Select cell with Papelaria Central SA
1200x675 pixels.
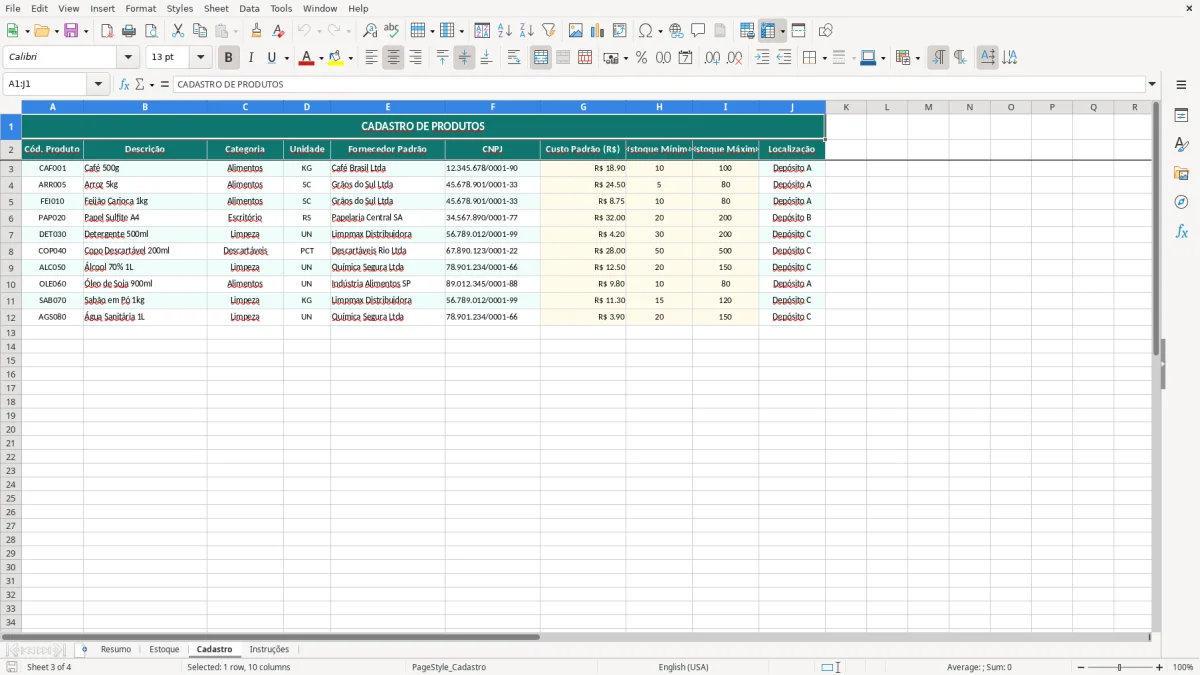point(388,217)
